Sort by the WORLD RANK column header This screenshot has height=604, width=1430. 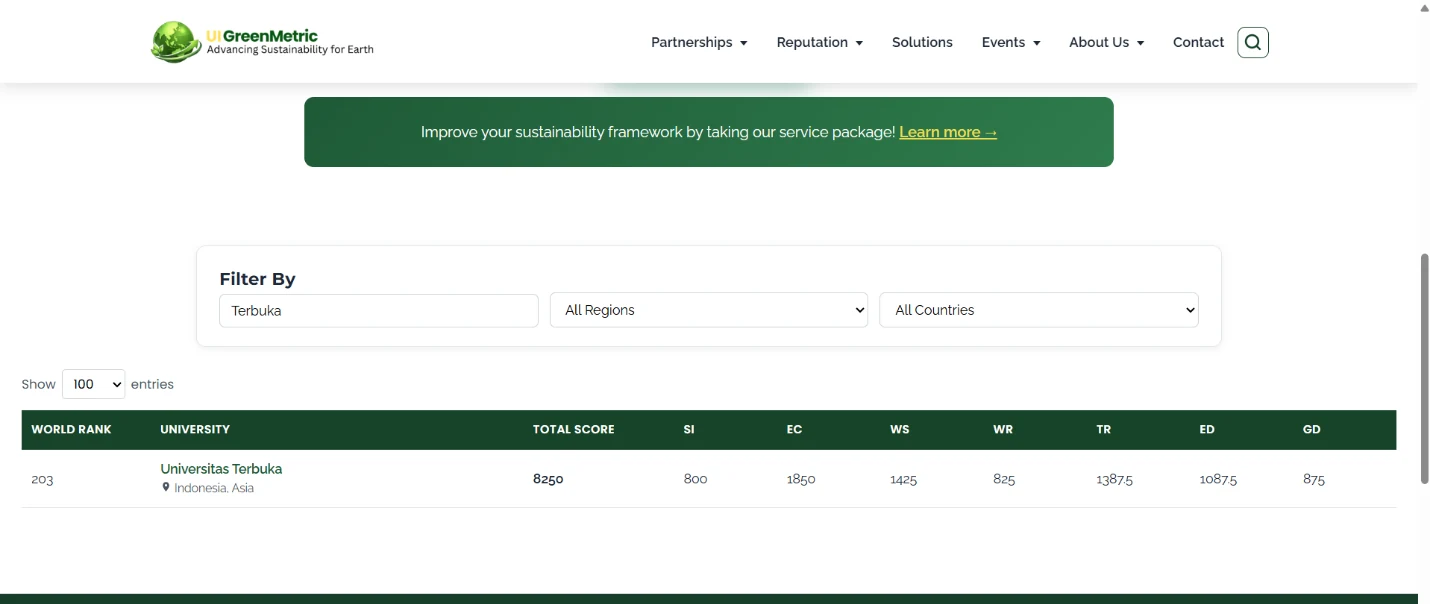(x=71, y=429)
